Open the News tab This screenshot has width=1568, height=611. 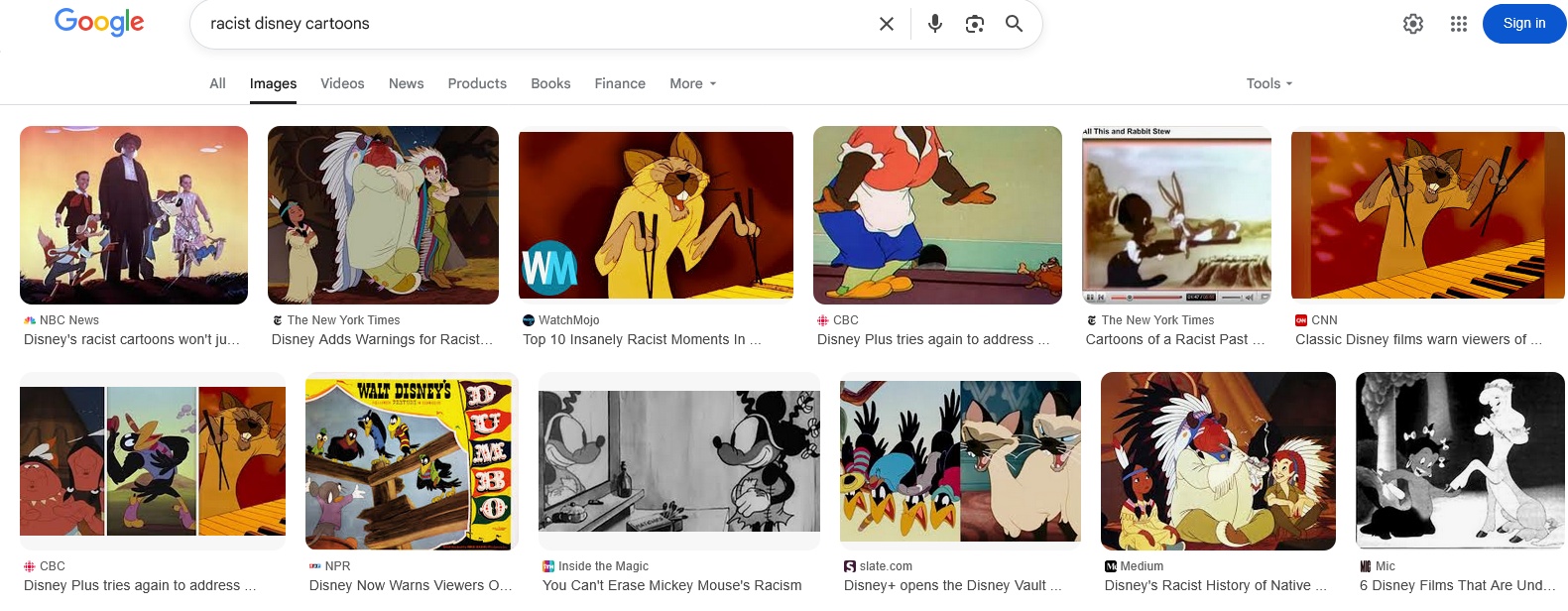click(x=406, y=83)
